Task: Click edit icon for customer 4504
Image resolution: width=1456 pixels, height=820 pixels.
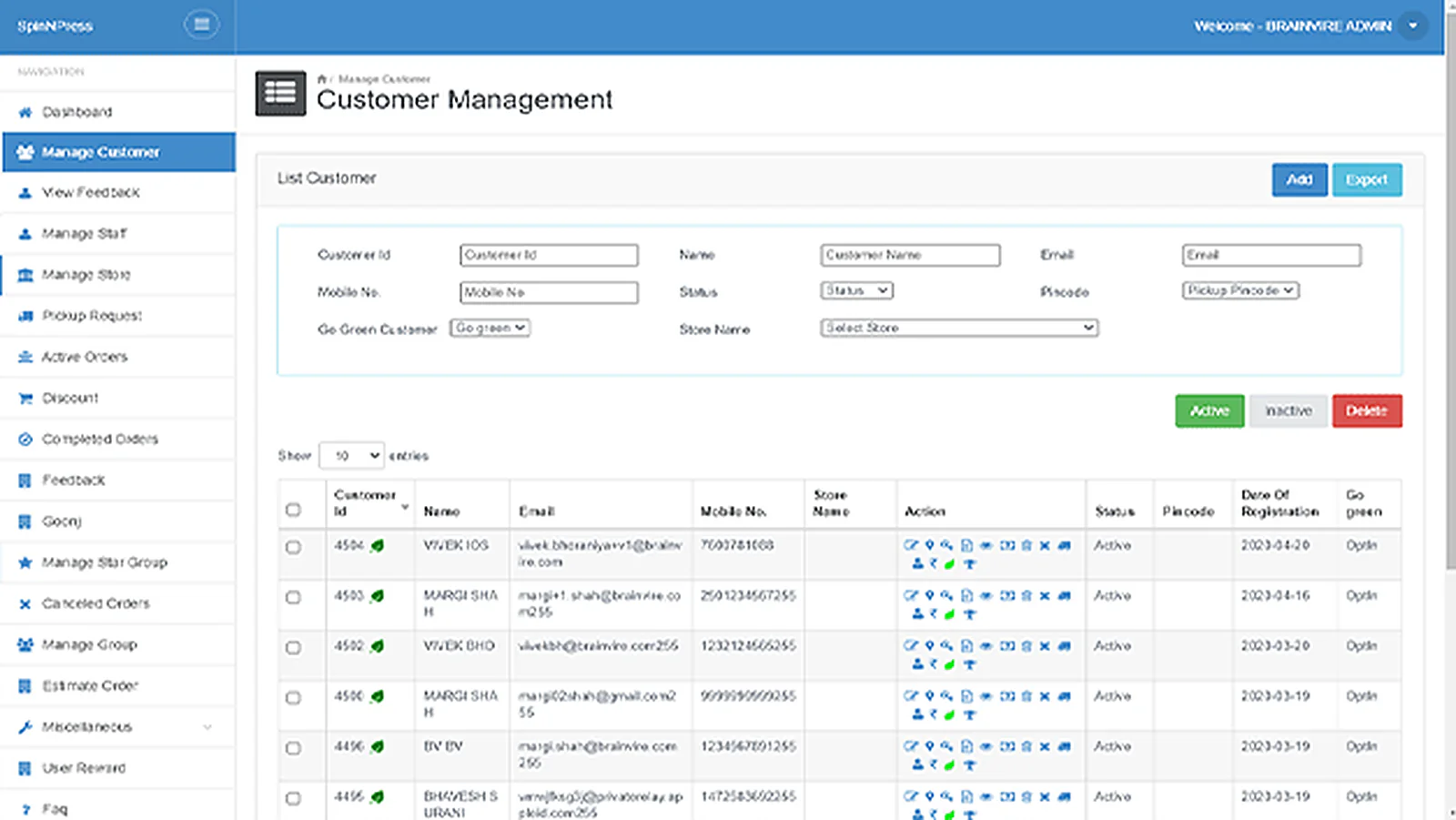Action: point(911,545)
